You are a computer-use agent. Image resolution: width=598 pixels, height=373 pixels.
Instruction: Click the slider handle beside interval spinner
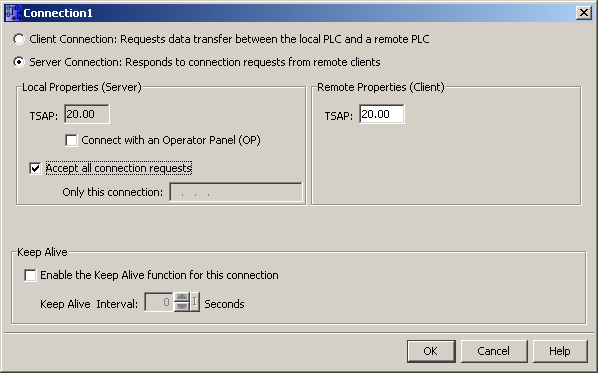(195, 302)
